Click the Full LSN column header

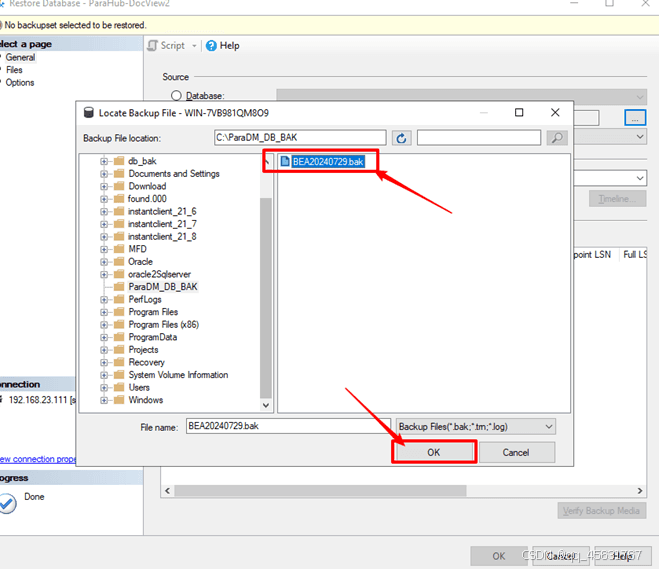coord(634,255)
